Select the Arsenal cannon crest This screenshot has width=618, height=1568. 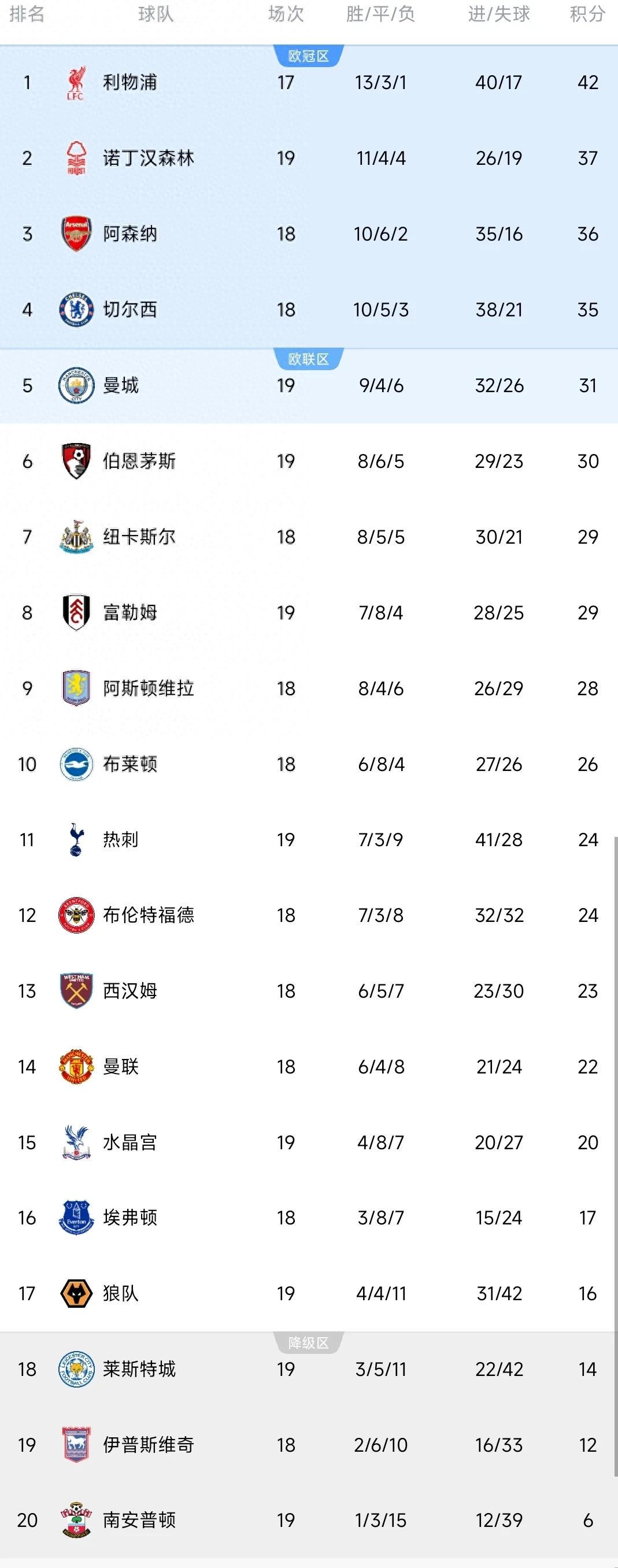coord(76,234)
